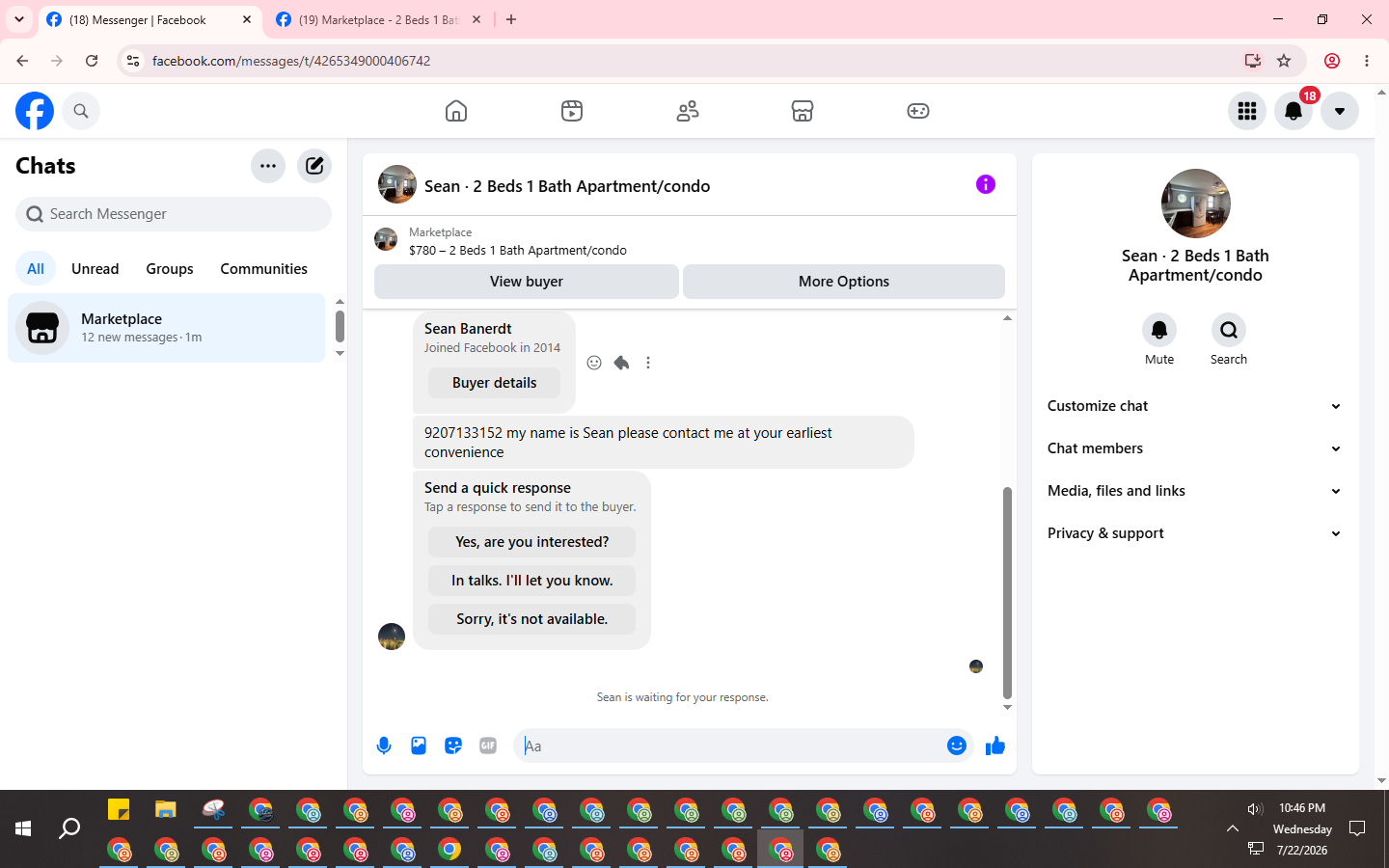Attach a file with the photo icon

[x=419, y=746]
